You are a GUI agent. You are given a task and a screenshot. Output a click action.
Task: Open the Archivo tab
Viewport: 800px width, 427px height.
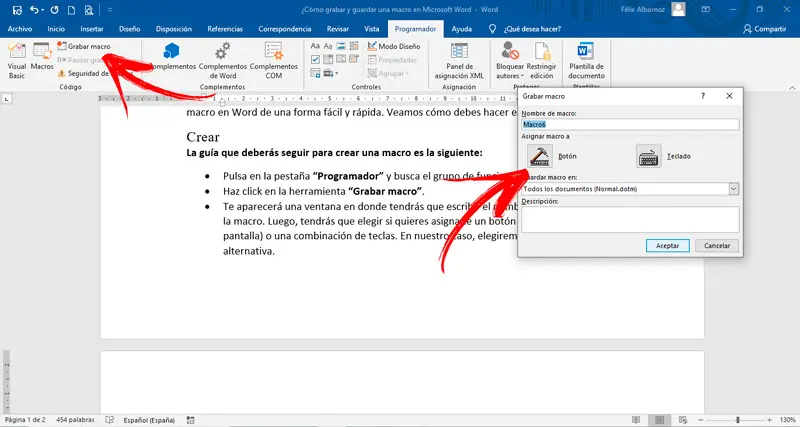click(x=20, y=29)
